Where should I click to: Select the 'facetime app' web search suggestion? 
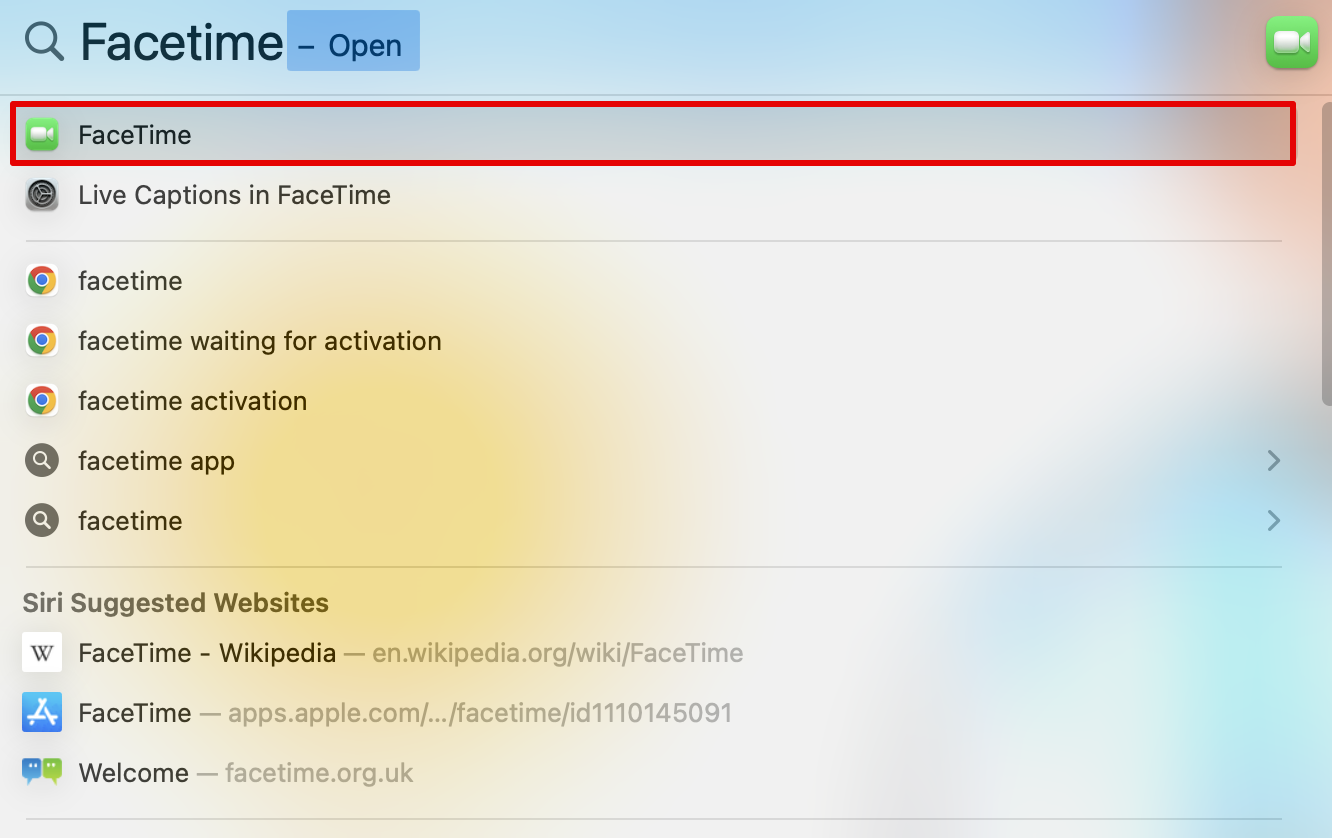653,461
